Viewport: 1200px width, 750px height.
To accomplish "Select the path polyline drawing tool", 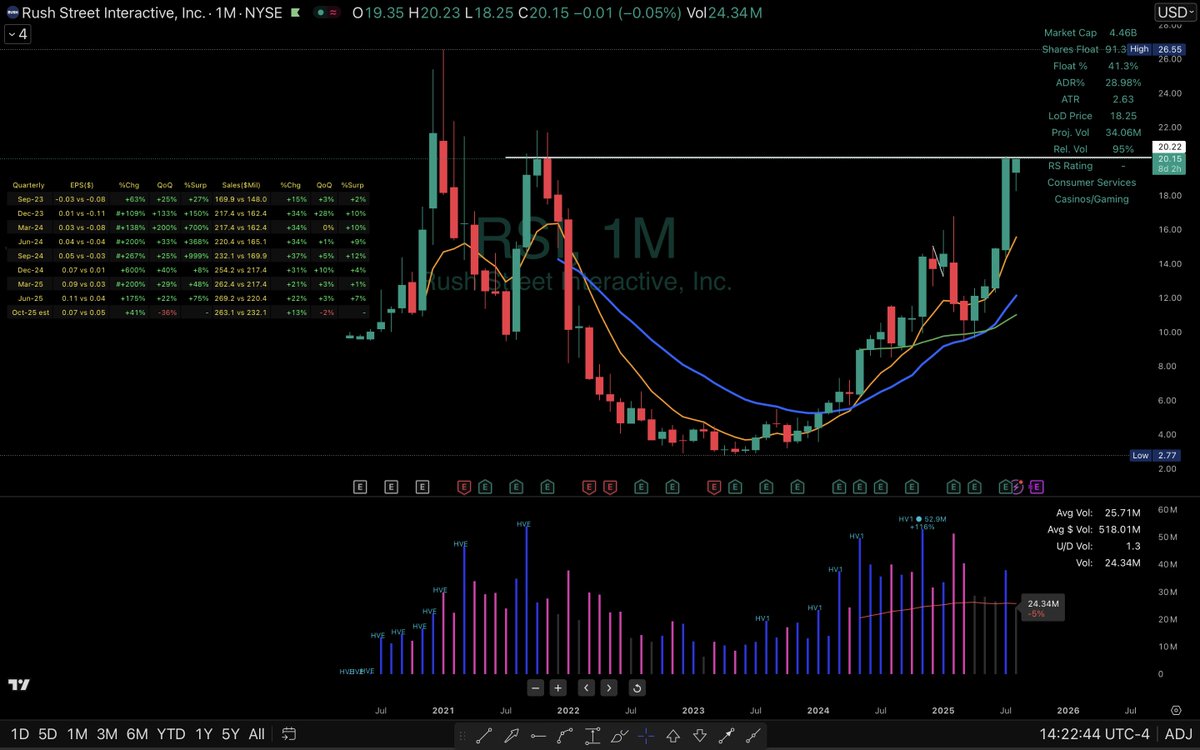I will pos(566,734).
